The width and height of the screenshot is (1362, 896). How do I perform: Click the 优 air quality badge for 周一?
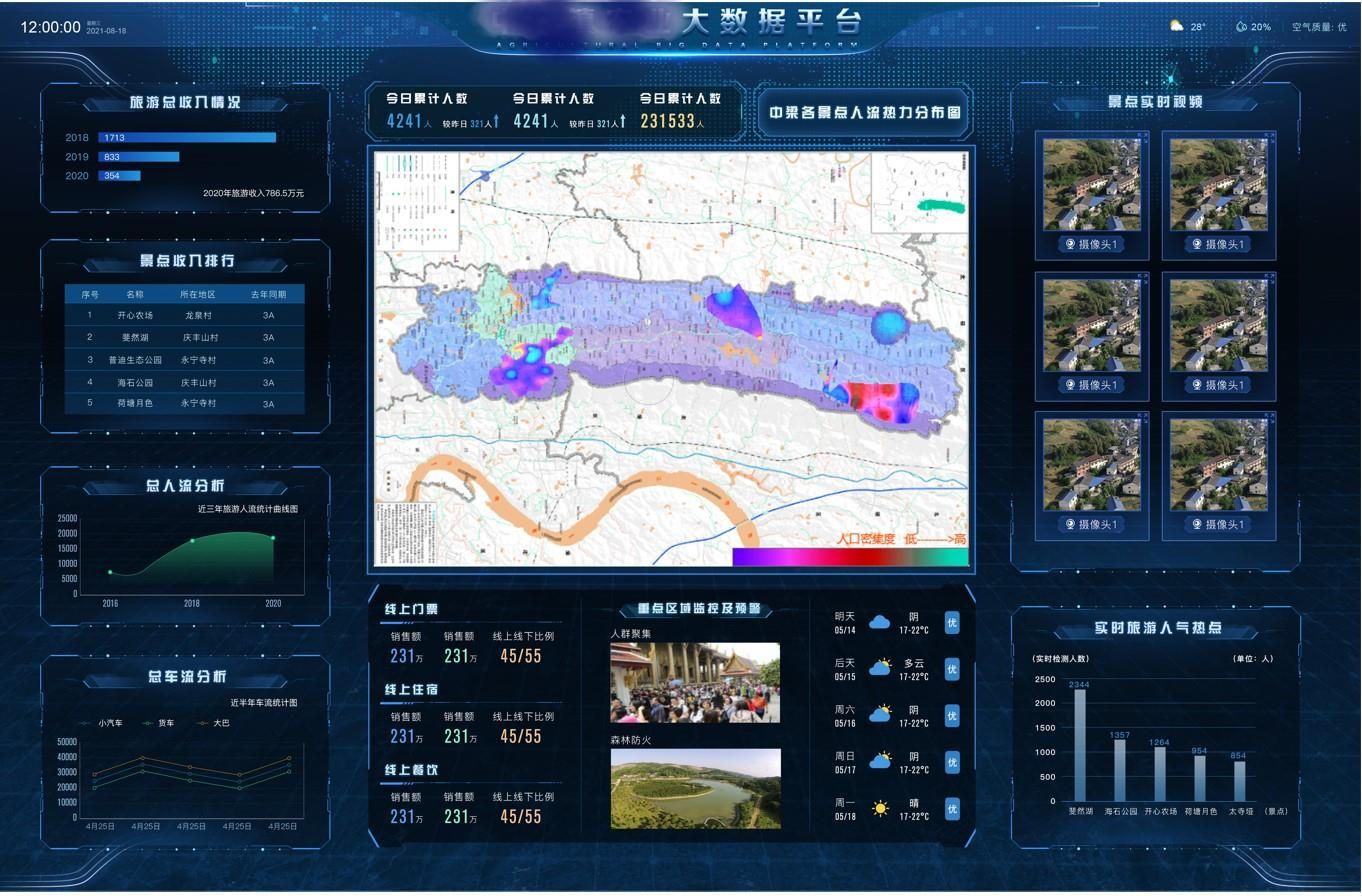(952, 808)
